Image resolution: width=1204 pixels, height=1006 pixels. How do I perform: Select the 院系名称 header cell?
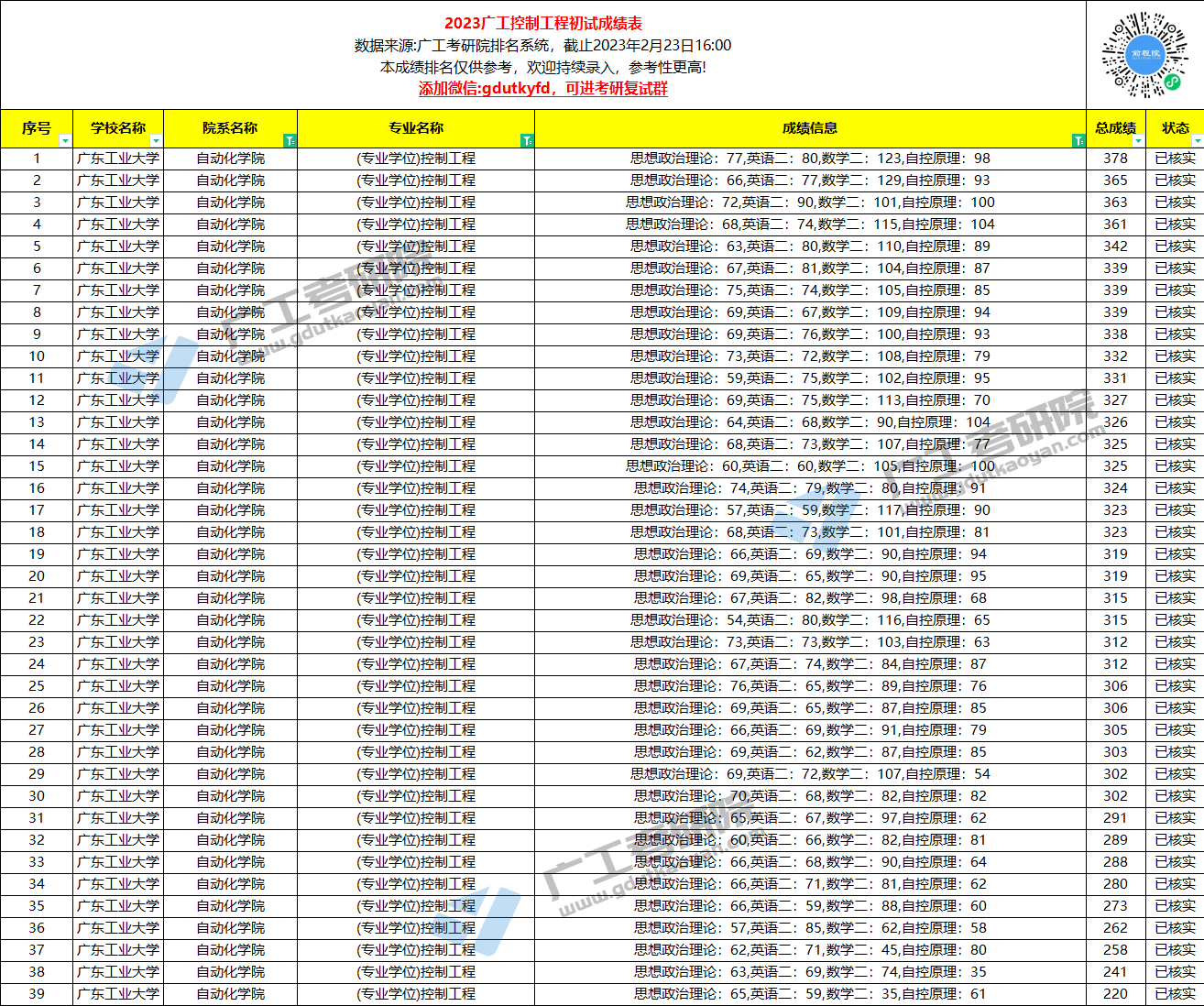230,128
